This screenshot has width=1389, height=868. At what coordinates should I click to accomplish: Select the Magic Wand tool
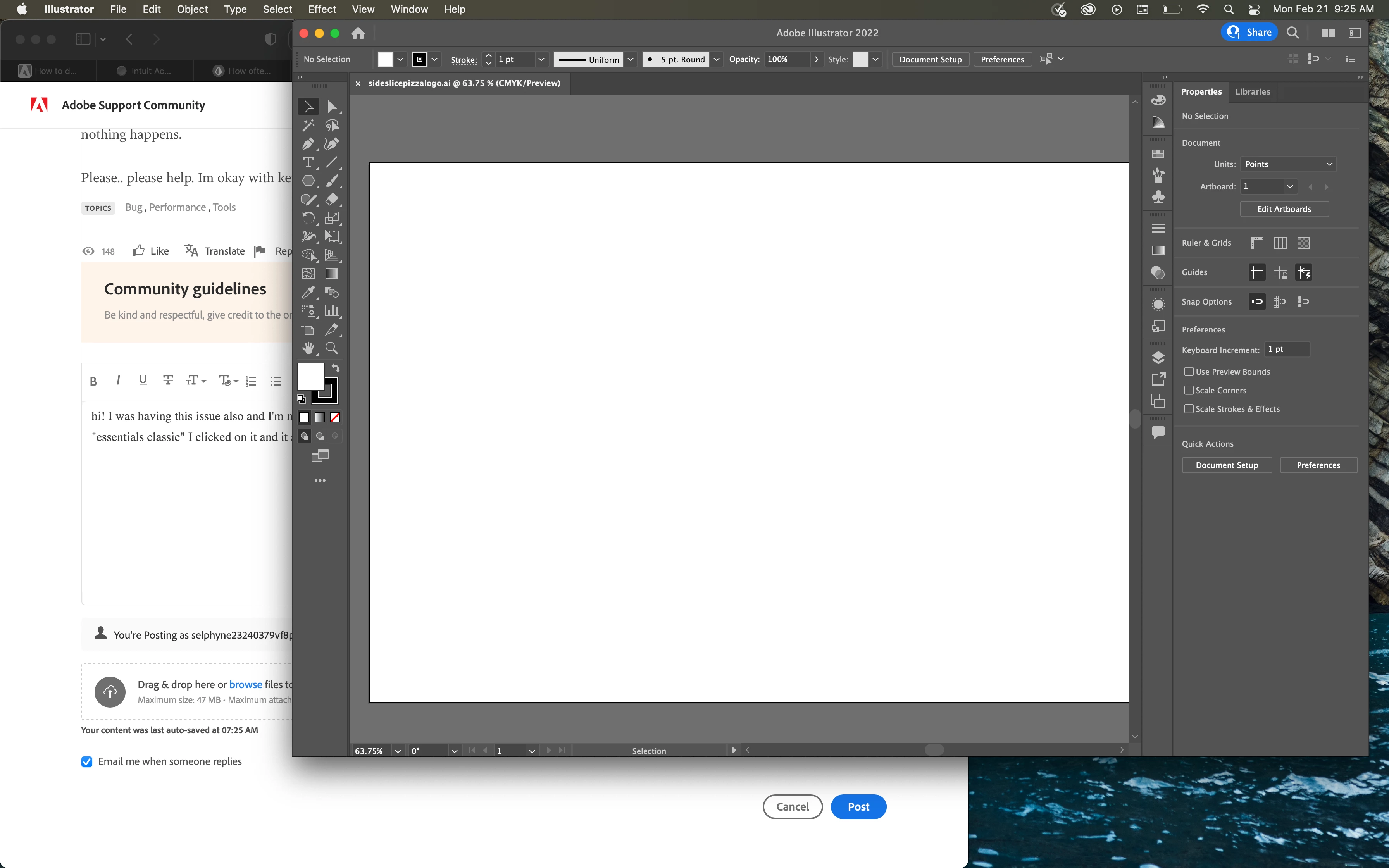tap(308, 125)
